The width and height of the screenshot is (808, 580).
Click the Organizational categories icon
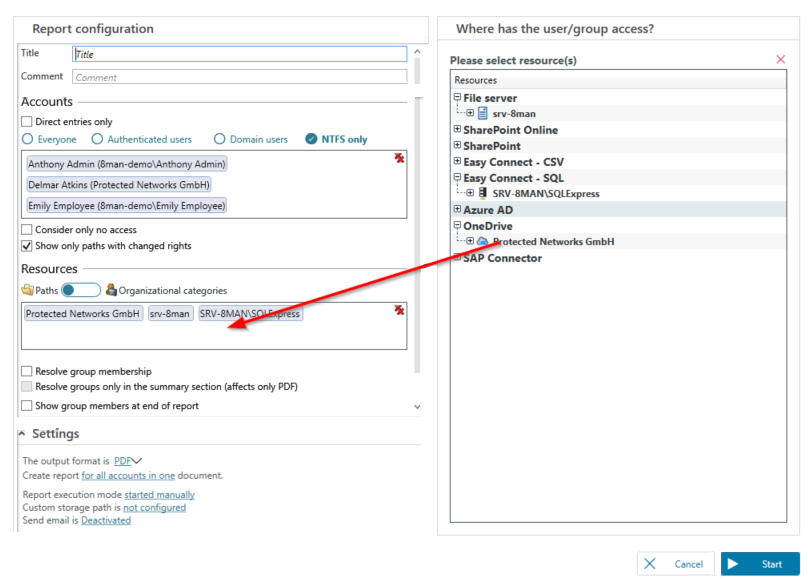coord(111,290)
